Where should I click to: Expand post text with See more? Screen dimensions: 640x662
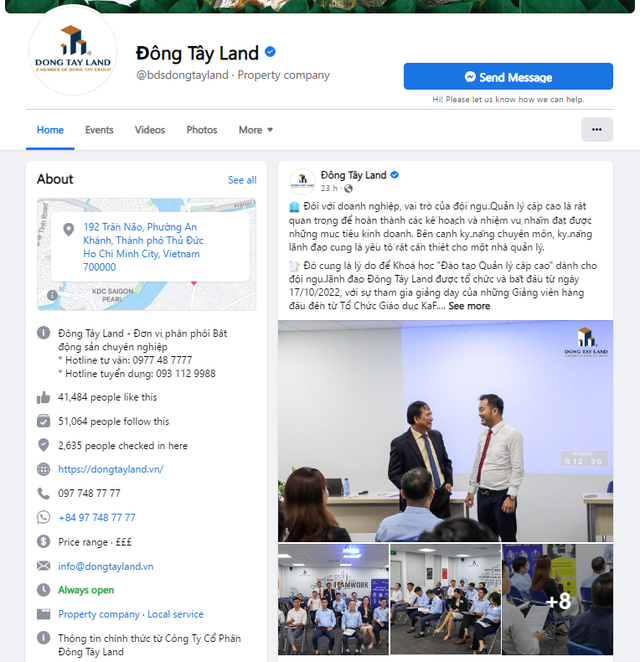point(469,306)
